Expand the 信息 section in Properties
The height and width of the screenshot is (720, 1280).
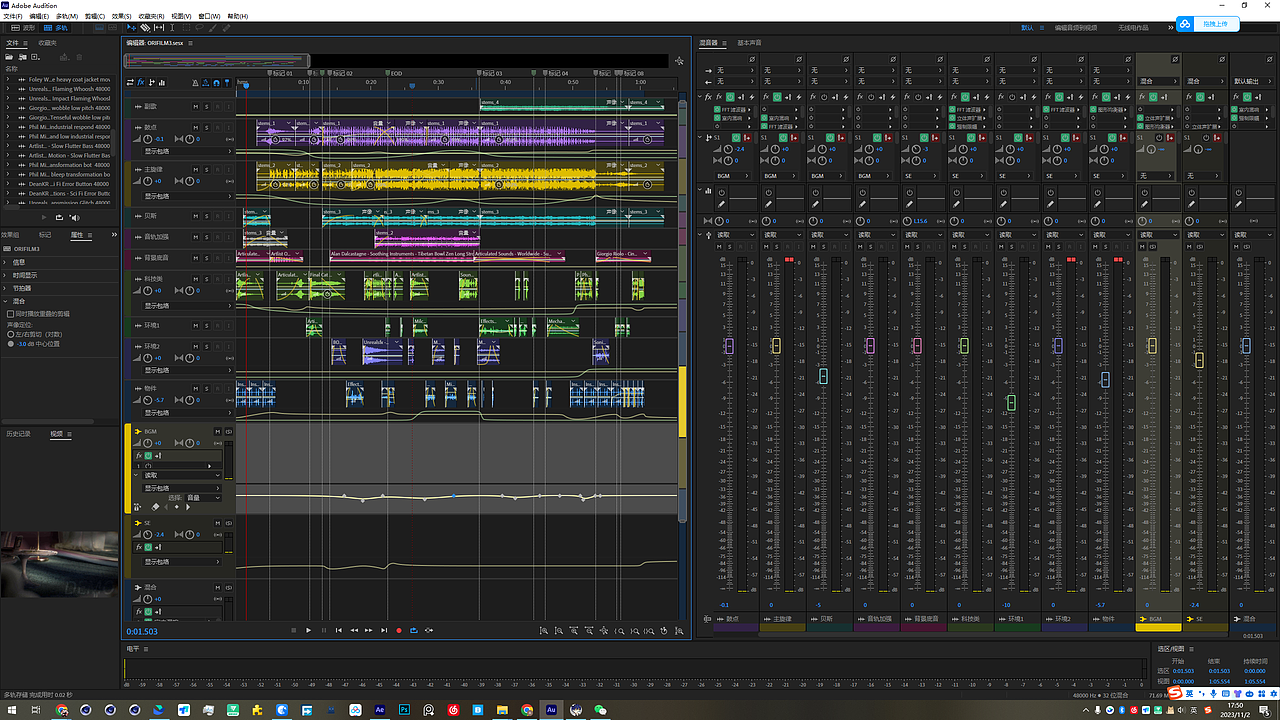(x=5, y=262)
